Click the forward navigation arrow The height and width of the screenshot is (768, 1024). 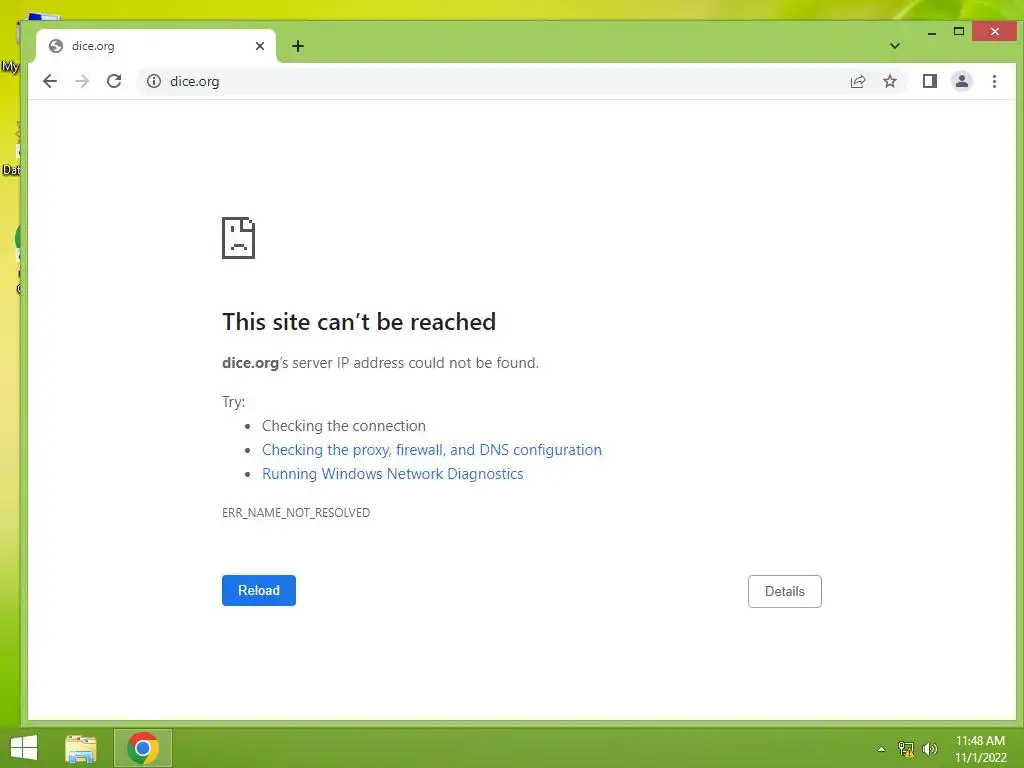click(82, 81)
